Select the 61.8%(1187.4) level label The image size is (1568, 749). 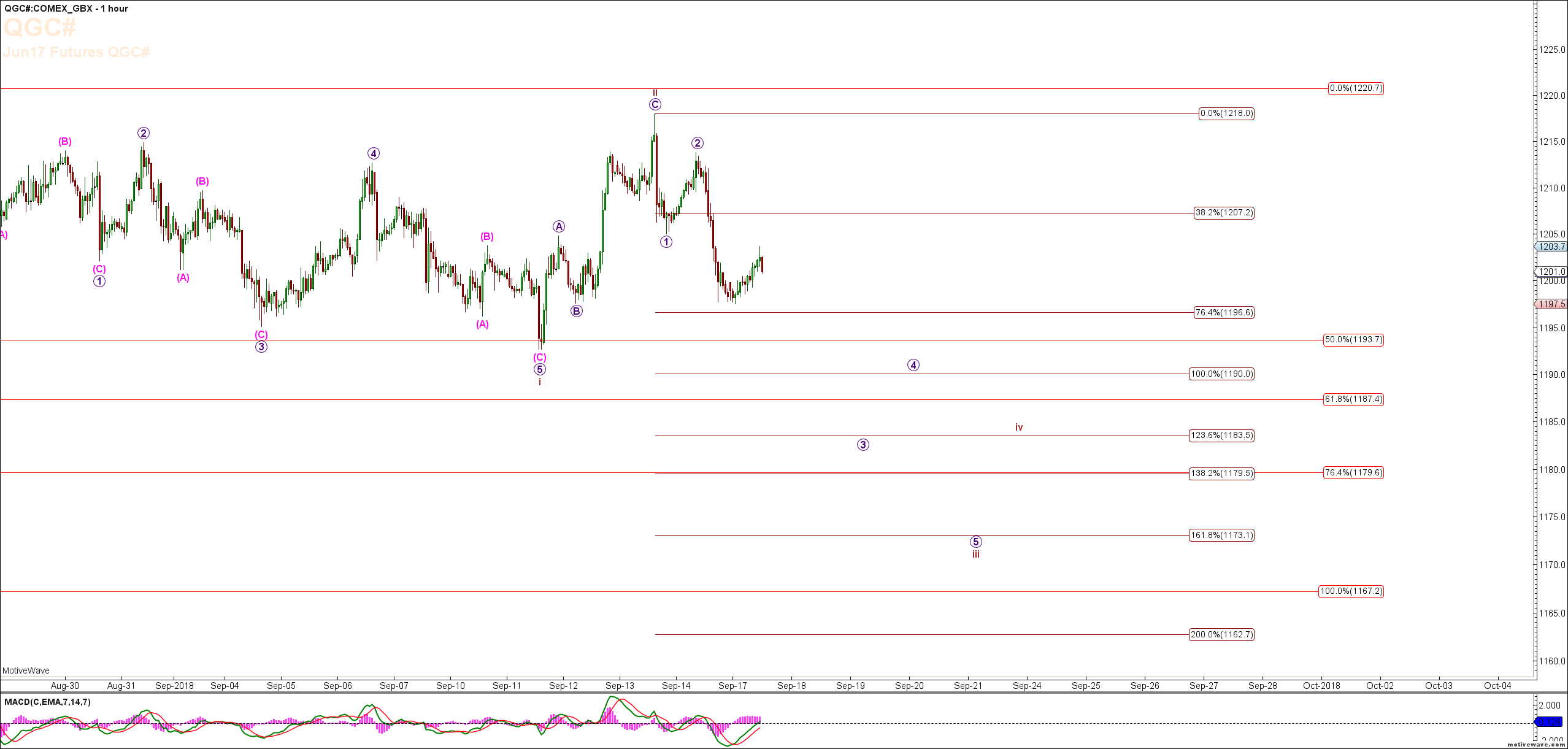pos(1353,399)
